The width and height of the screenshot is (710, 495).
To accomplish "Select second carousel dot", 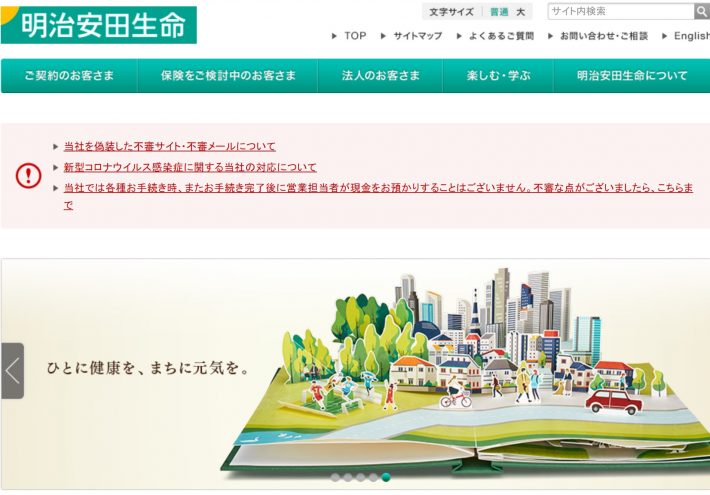I will tap(348, 477).
